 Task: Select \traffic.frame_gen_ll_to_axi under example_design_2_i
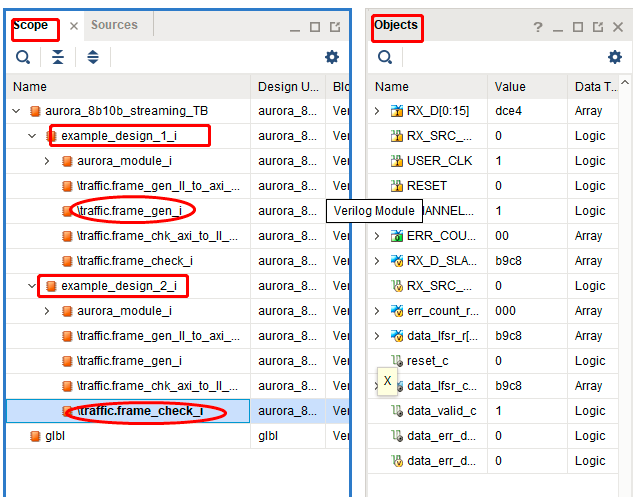pyautogui.click(x=158, y=336)
